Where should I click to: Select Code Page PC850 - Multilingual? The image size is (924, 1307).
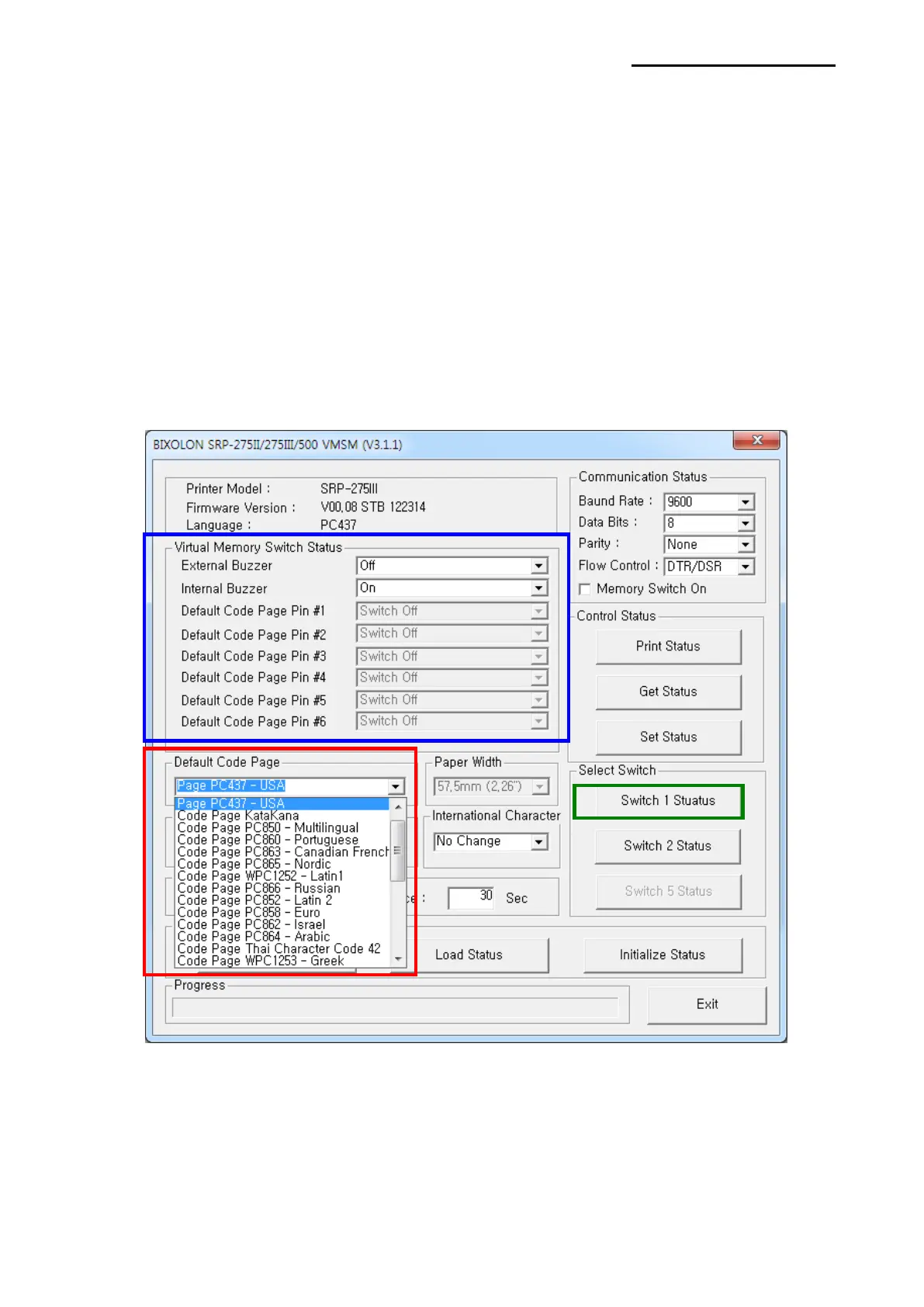[282, 828]
